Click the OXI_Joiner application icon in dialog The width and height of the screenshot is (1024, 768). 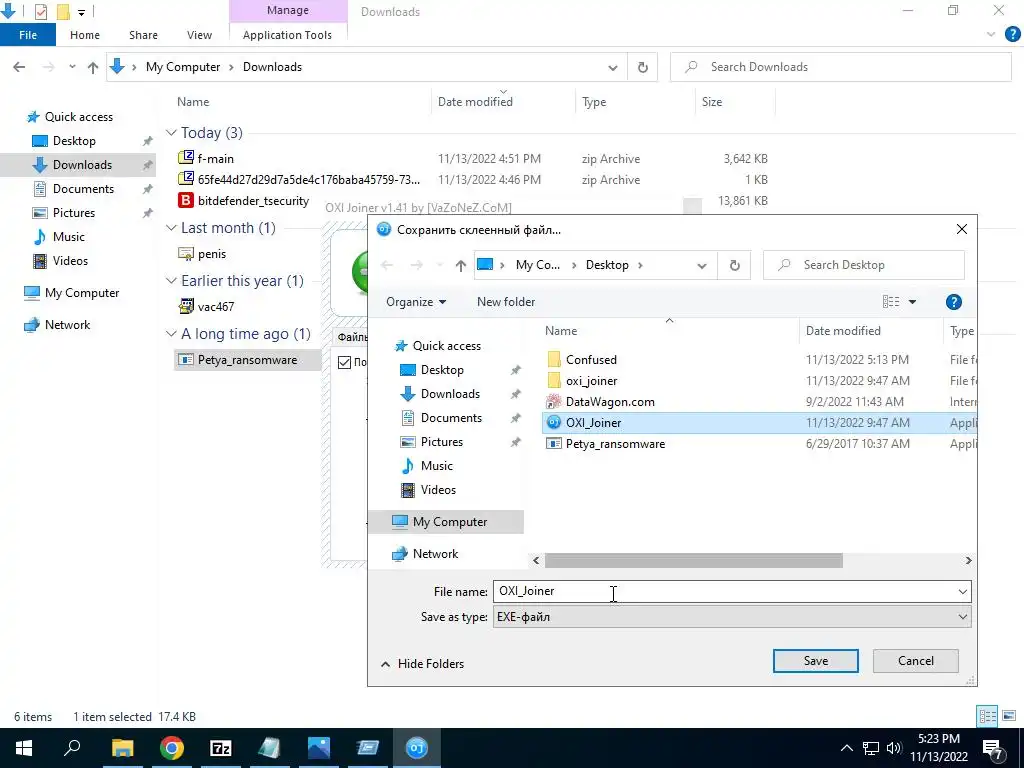554,423
